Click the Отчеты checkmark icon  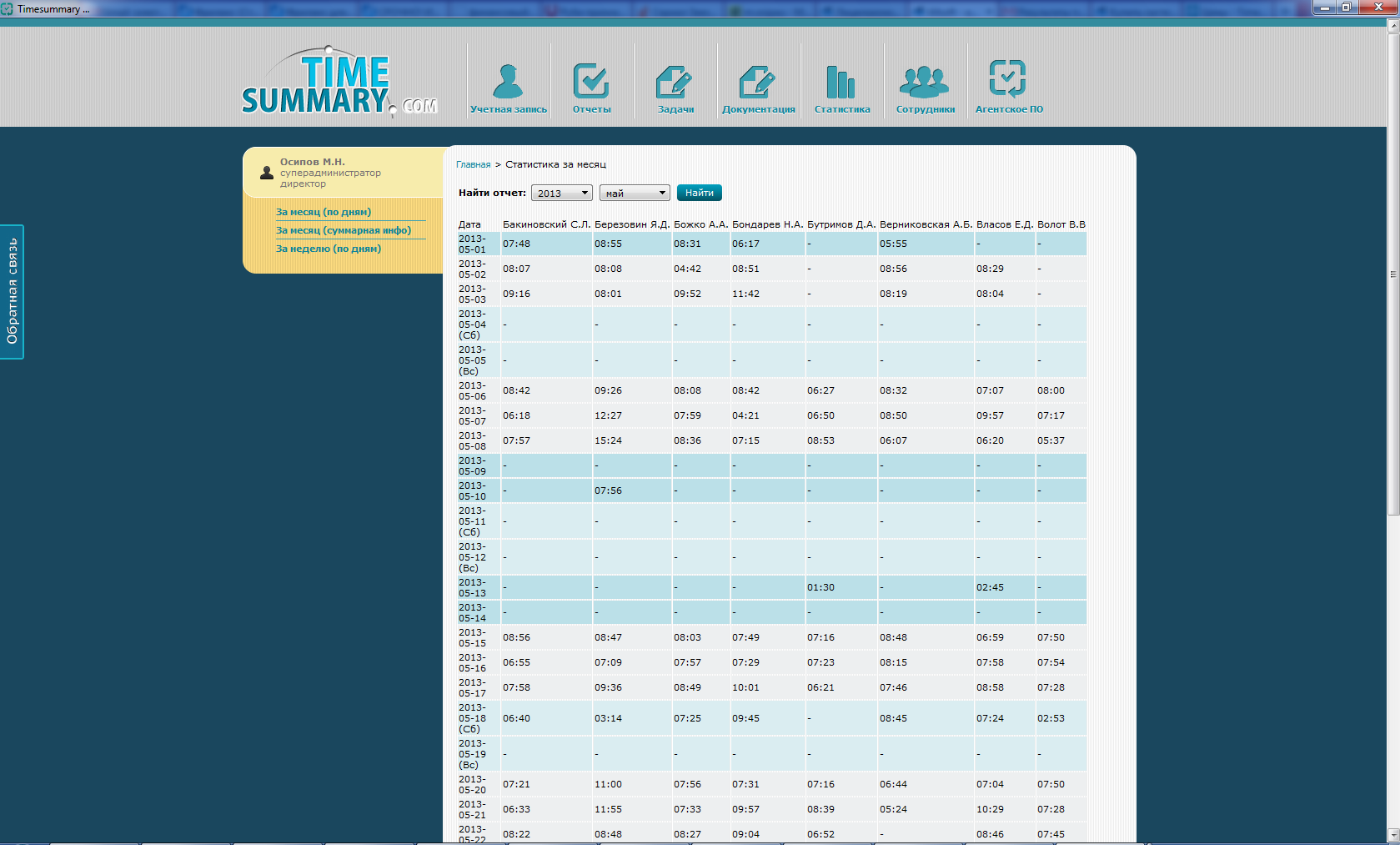pyautogui.click(x=591, y=83)
